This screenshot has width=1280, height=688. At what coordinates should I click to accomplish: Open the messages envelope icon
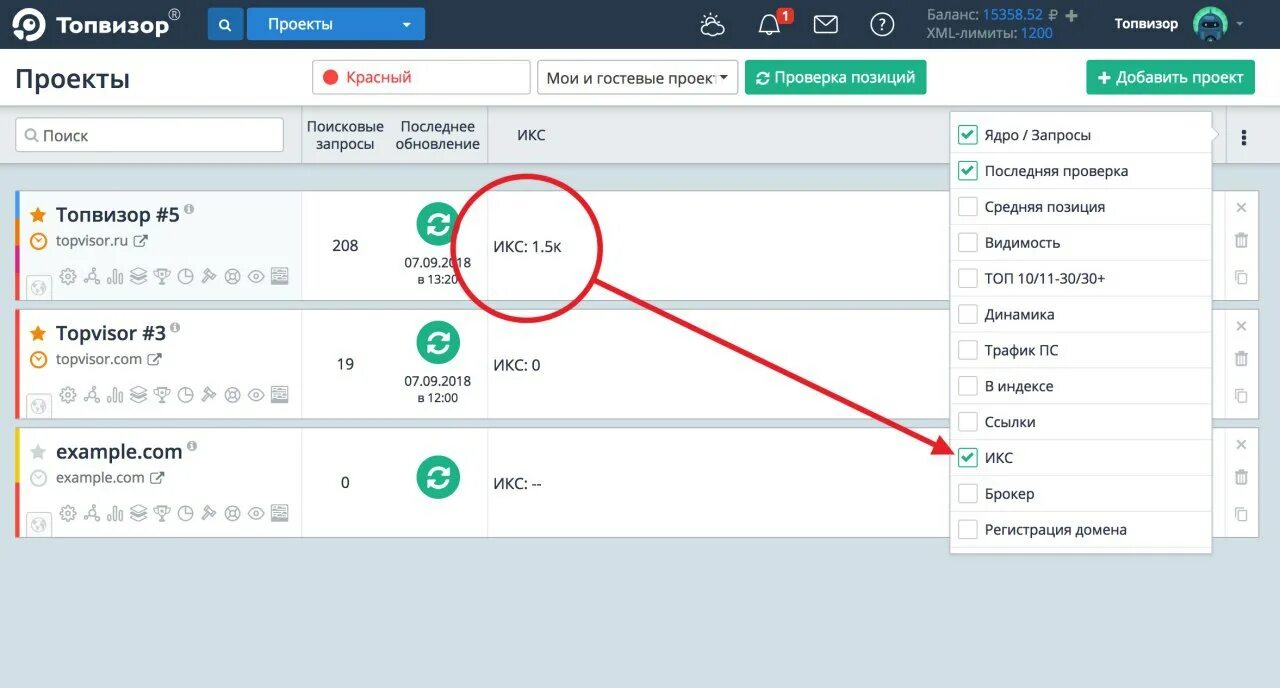point(825,25)
